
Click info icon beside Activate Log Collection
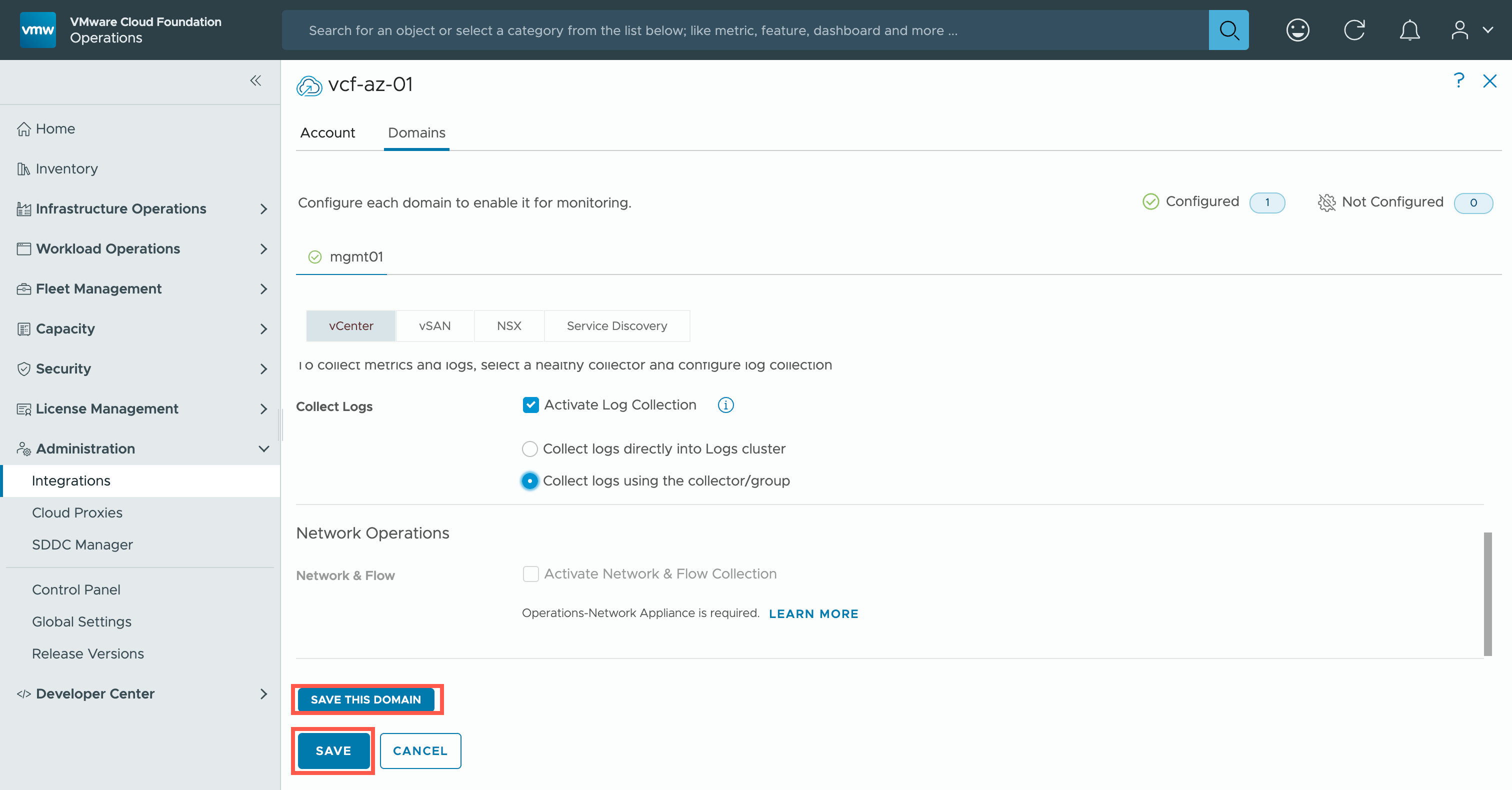tap(725, 405)
